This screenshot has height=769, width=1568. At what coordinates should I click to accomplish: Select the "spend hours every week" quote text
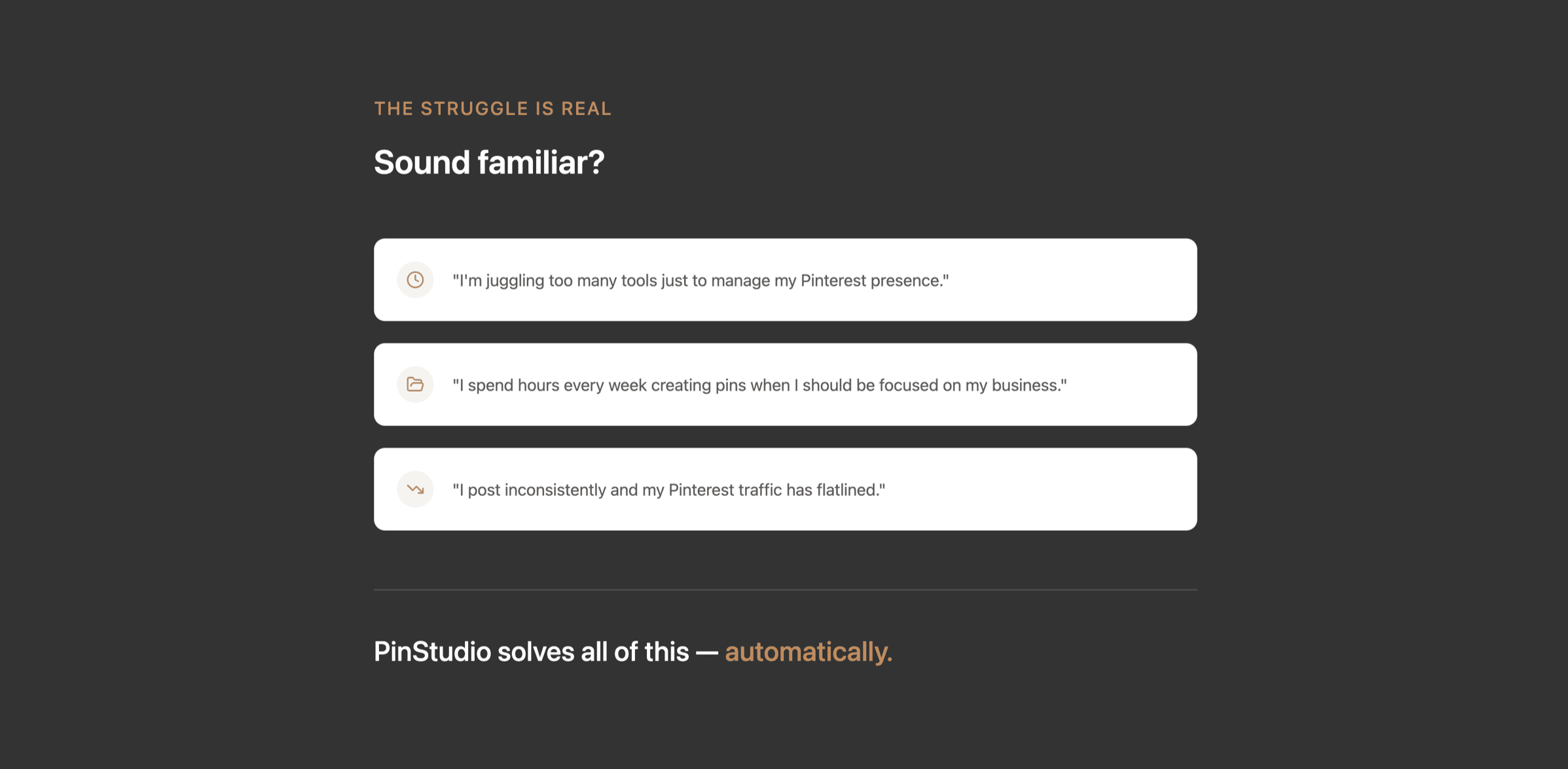pos(759,385)
